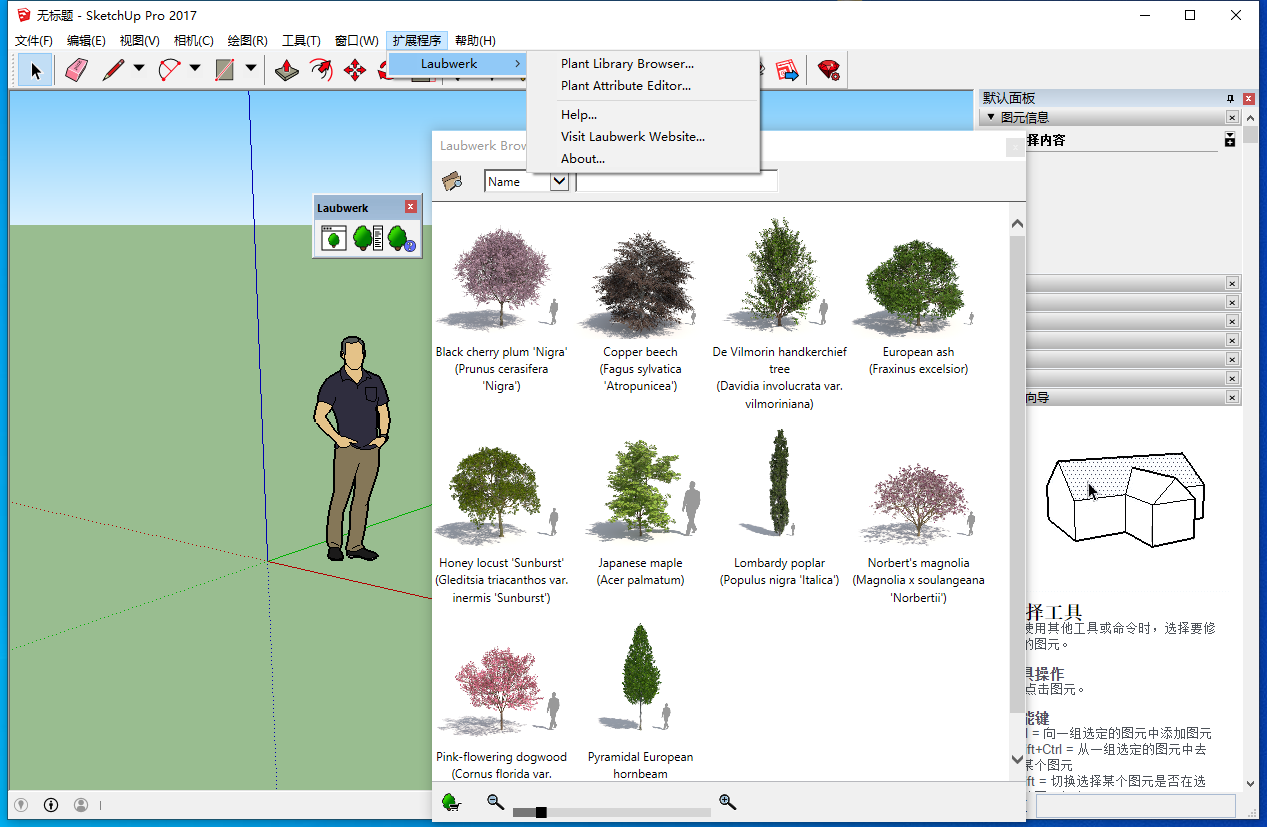Click the 扩展程序 menu
The height and width of the screenshot is (827, 1267).
417,41
